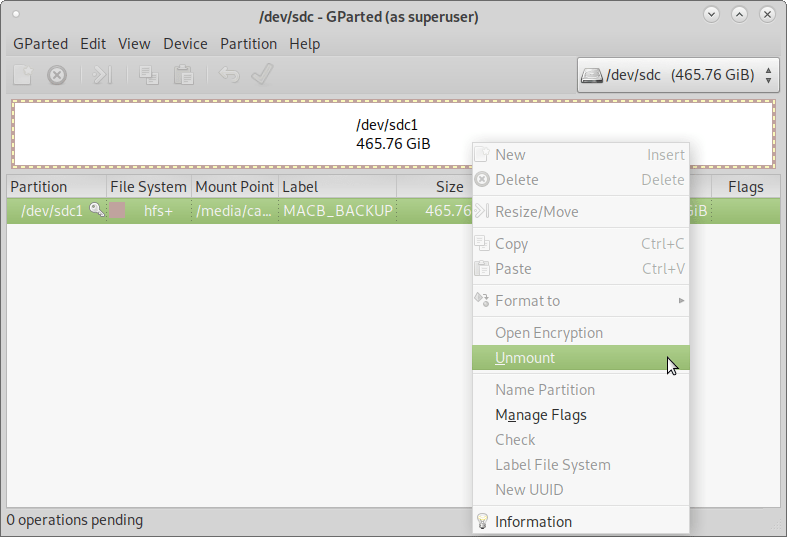The width and height of the screenshot is (787, 537).
Task: Select Manage Flags in the context menu
Action: pos(581,415)
